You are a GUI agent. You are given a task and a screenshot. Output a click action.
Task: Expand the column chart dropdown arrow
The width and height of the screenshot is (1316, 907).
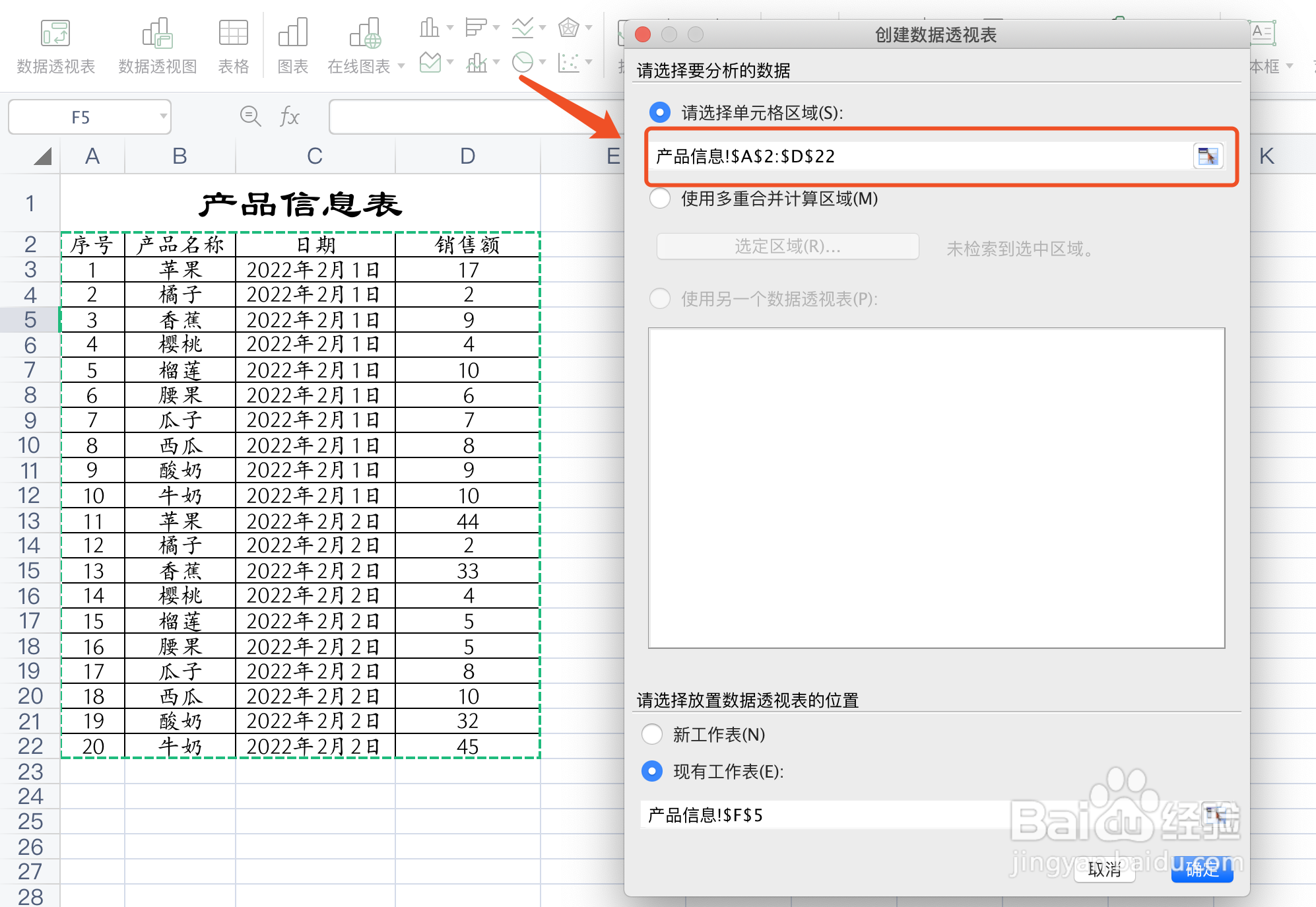(x=450, y=28)
